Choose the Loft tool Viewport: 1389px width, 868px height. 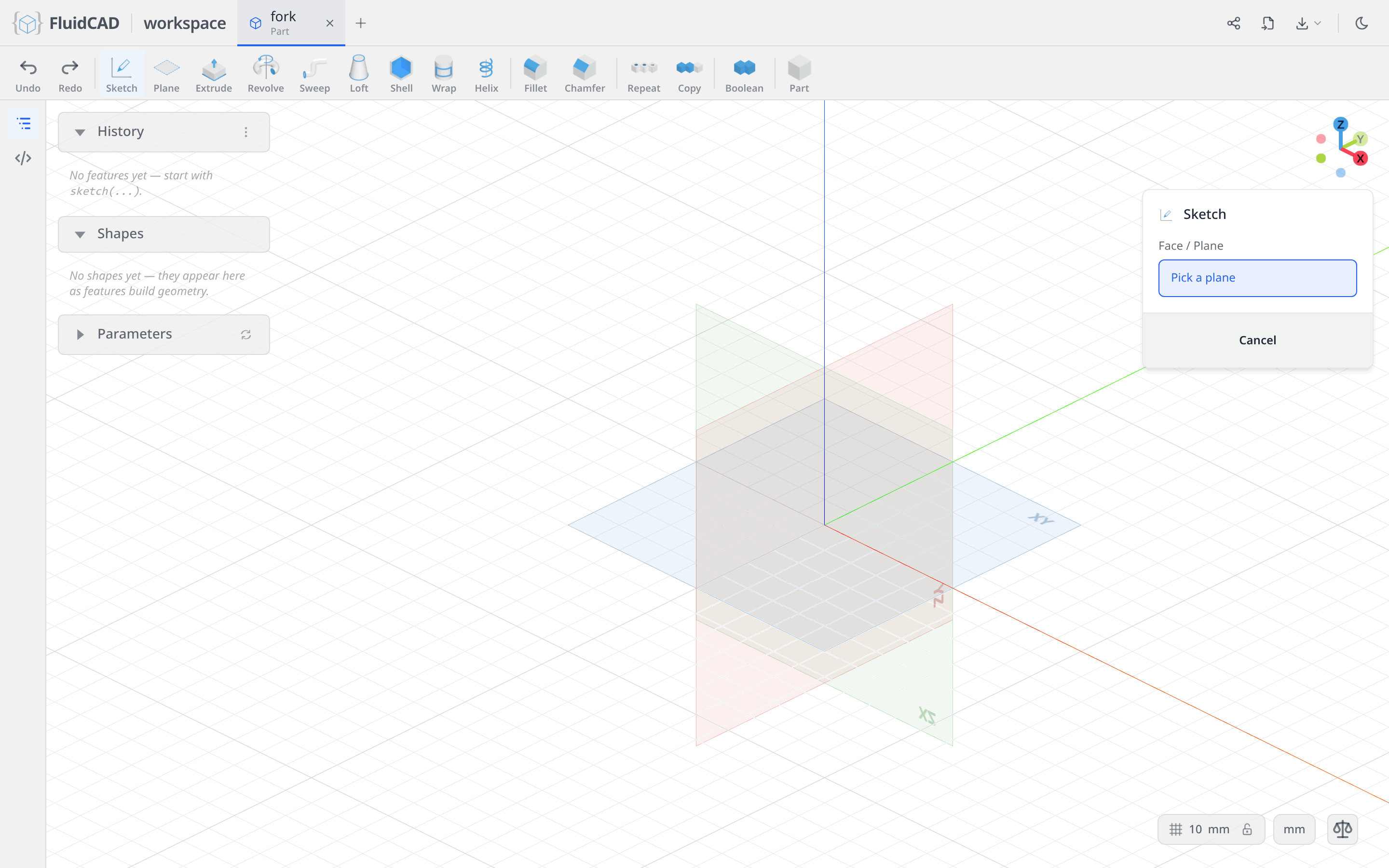(x=359, y=73)
